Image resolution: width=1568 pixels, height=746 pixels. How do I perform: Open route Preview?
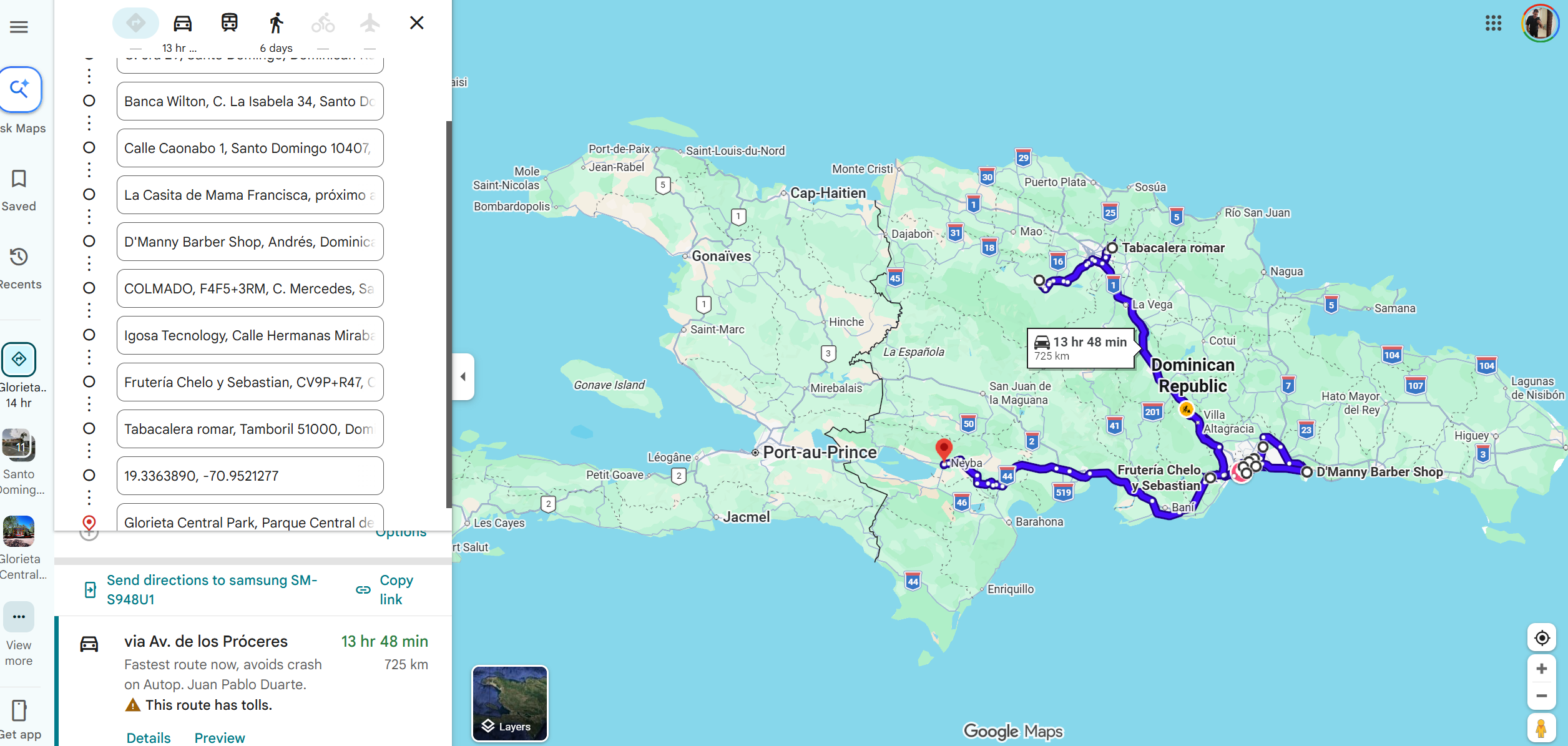(x=220, y=738)
